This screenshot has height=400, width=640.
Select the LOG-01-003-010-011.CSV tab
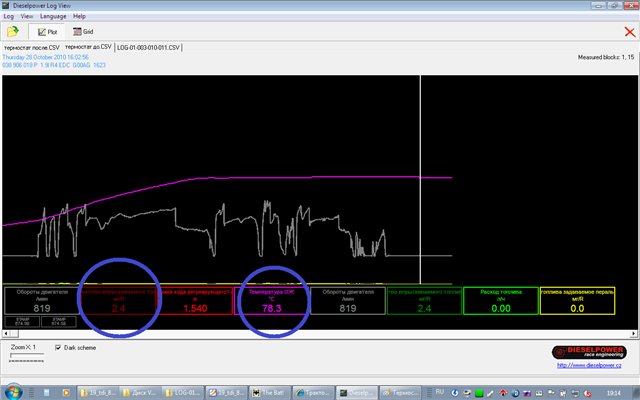[147, 47]
